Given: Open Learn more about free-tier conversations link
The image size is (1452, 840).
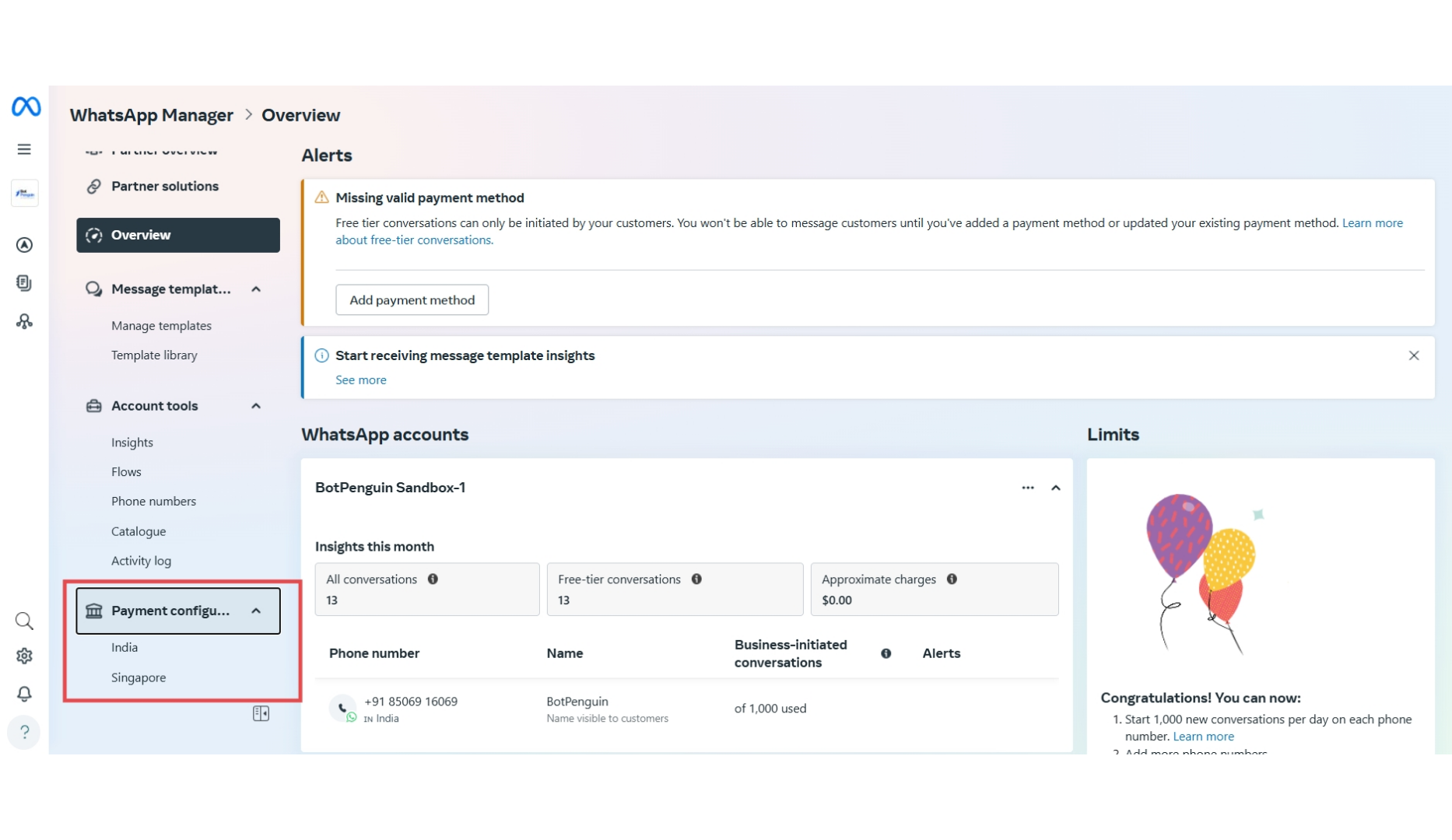Looking at the screenshot, I should 869,231.
